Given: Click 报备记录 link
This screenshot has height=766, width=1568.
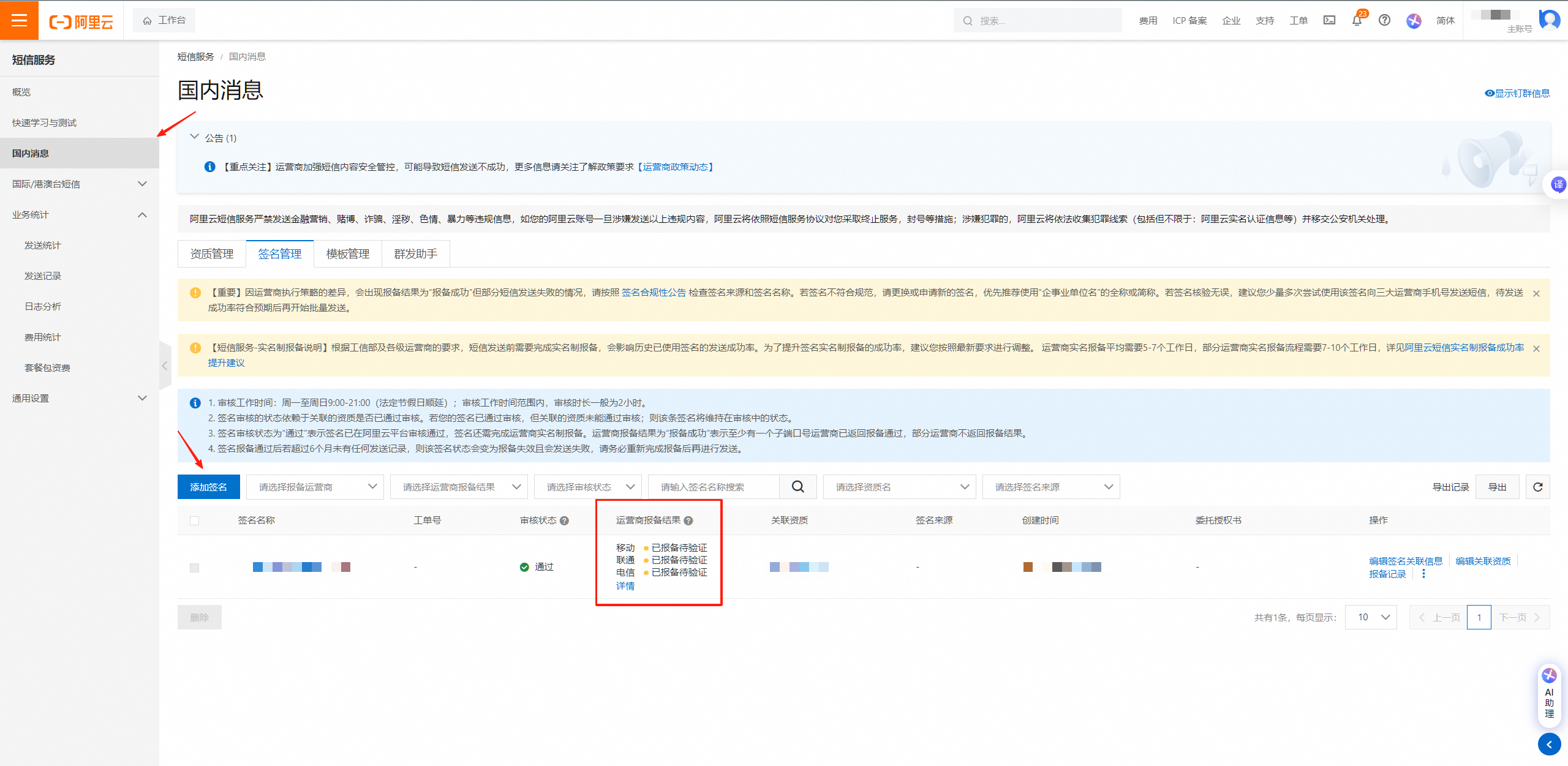Looking at the screenshot, I should click(x=1387, y=574).
